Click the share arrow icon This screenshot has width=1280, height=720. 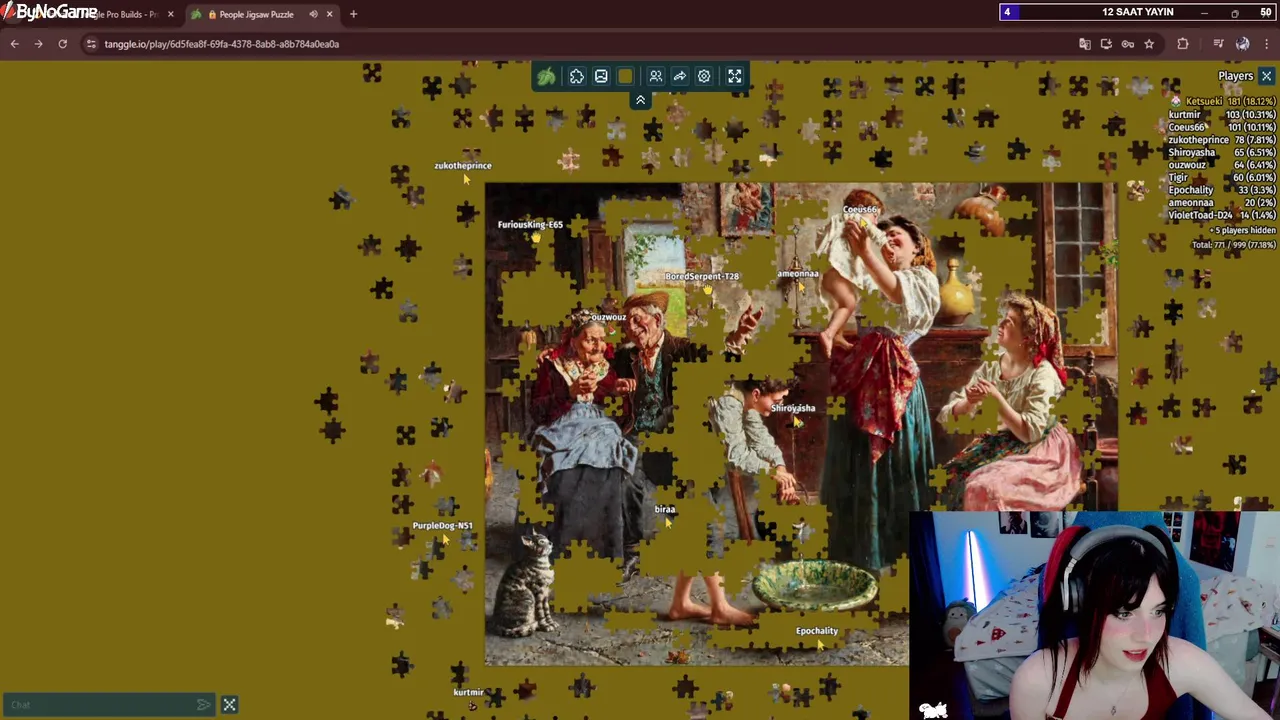(x=680, y=76)
